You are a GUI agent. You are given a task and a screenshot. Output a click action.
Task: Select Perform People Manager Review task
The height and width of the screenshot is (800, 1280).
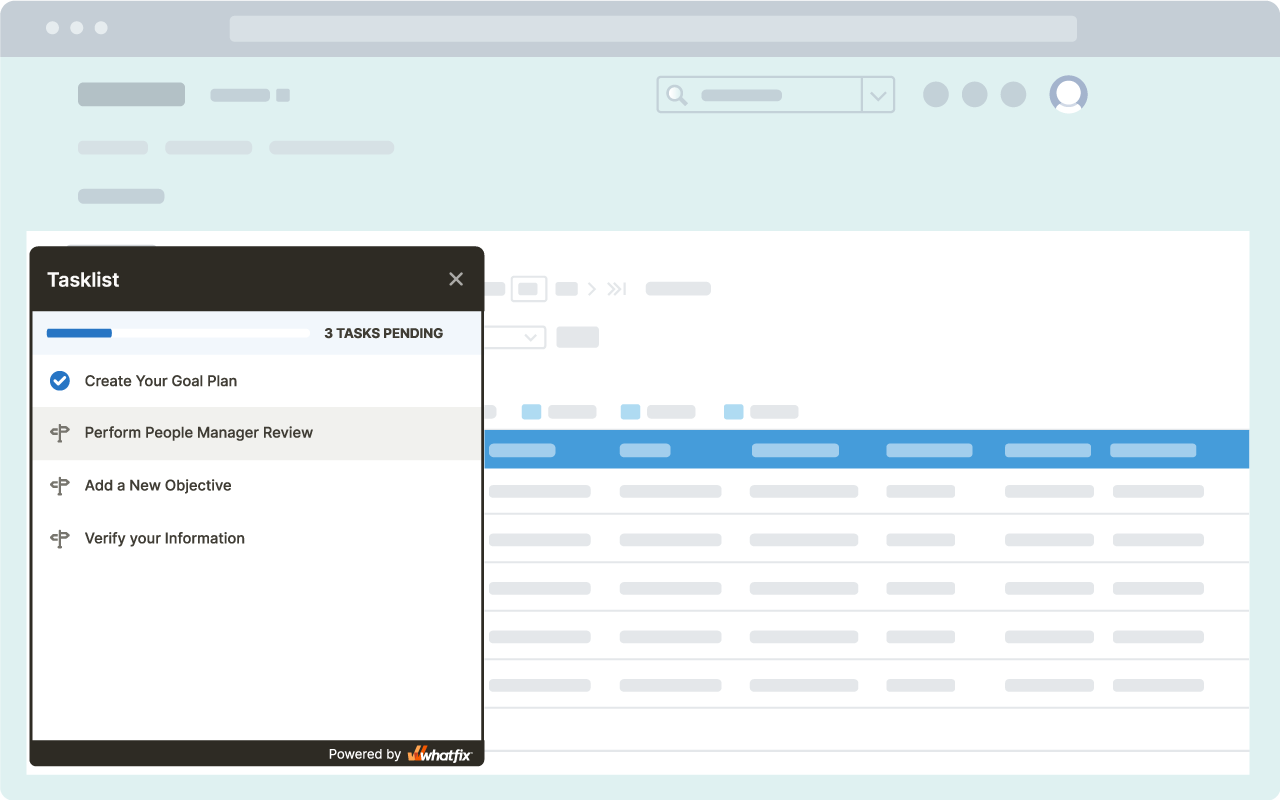pos(256,433)
